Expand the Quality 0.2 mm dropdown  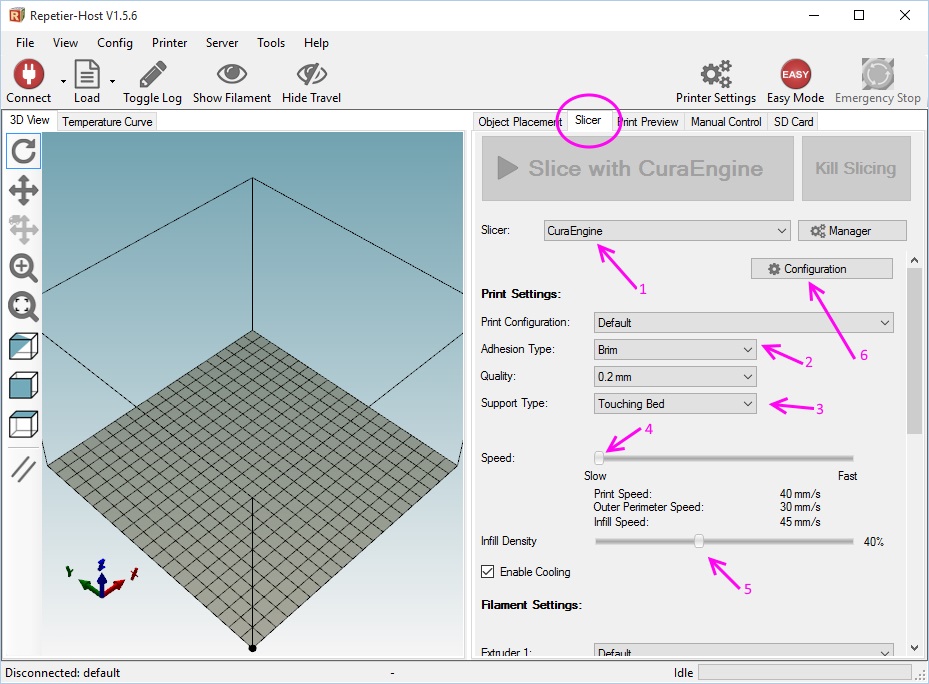click(x=675, y=376)
